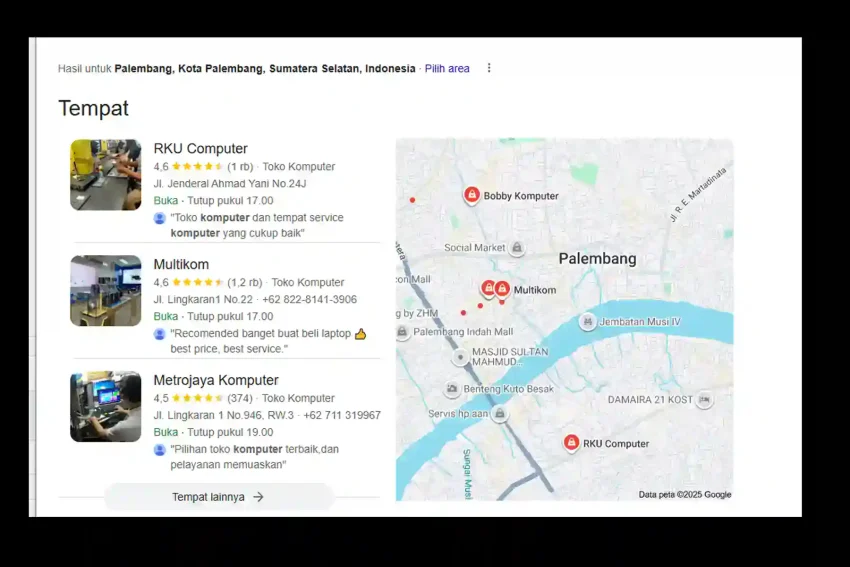Viewport: 850px width, 567px height.
Task: Click the Multikom review count (1,2 rb)
Action: (244, 282)
